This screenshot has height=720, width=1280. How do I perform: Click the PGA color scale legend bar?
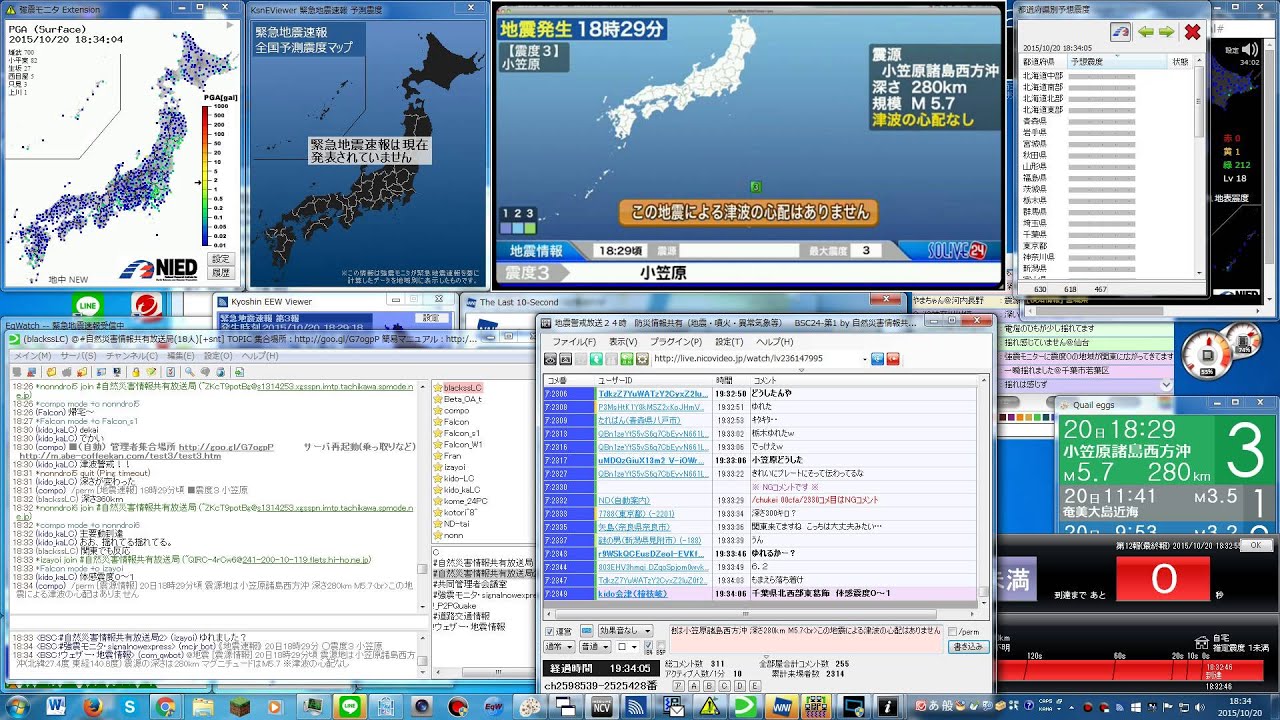point(205,176)
